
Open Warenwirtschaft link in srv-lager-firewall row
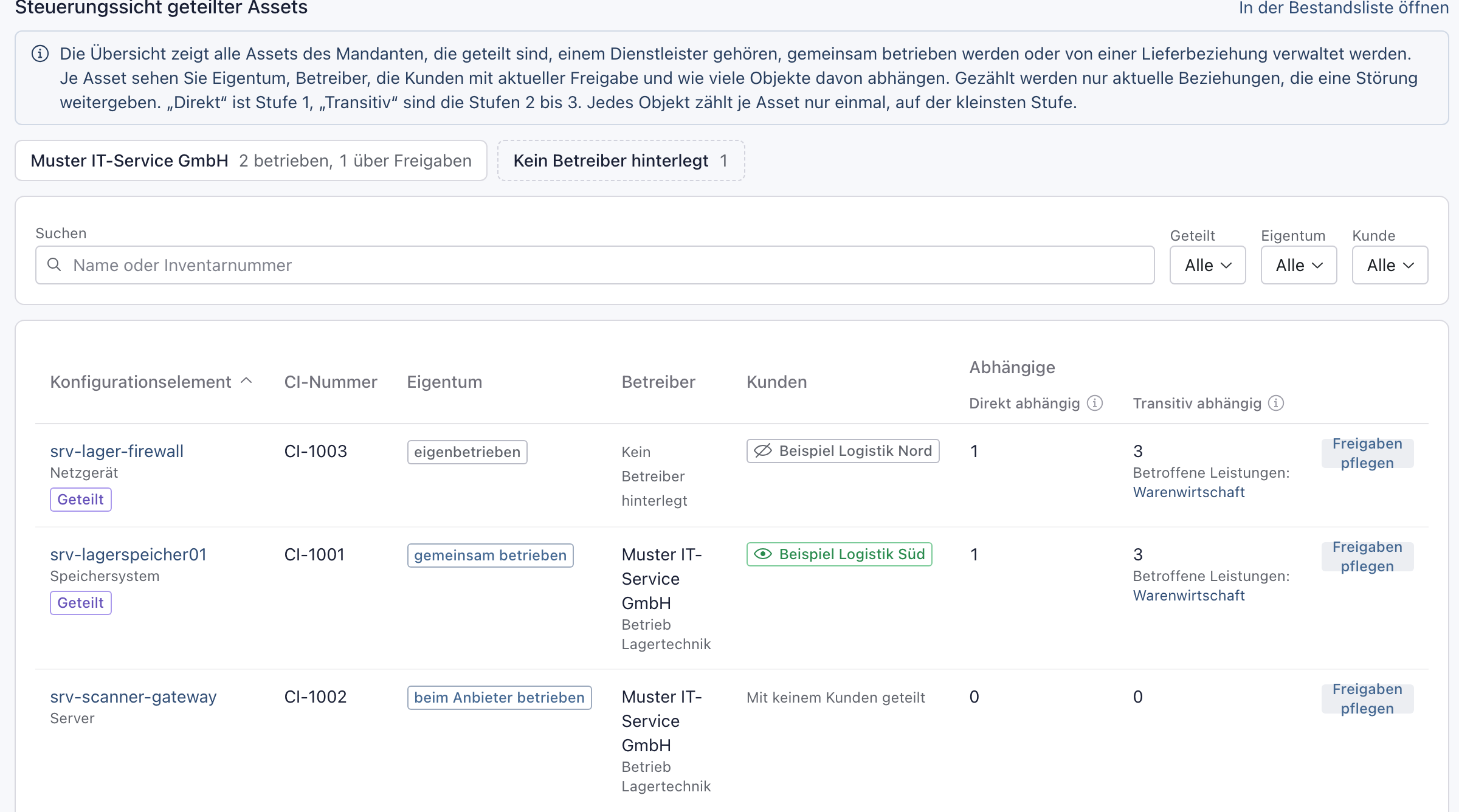[1189, 492]
